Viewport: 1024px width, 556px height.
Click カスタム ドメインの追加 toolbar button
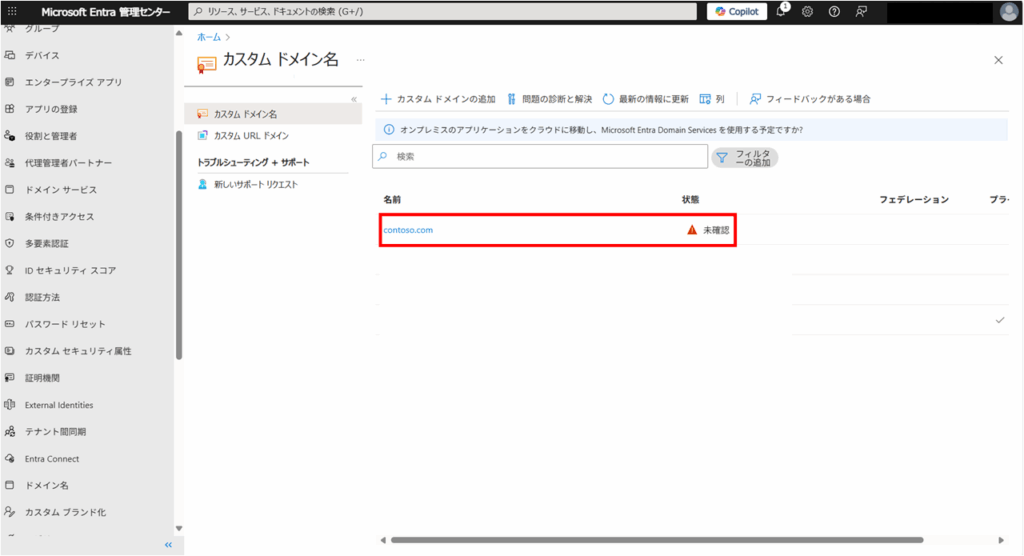pos(438,99)
